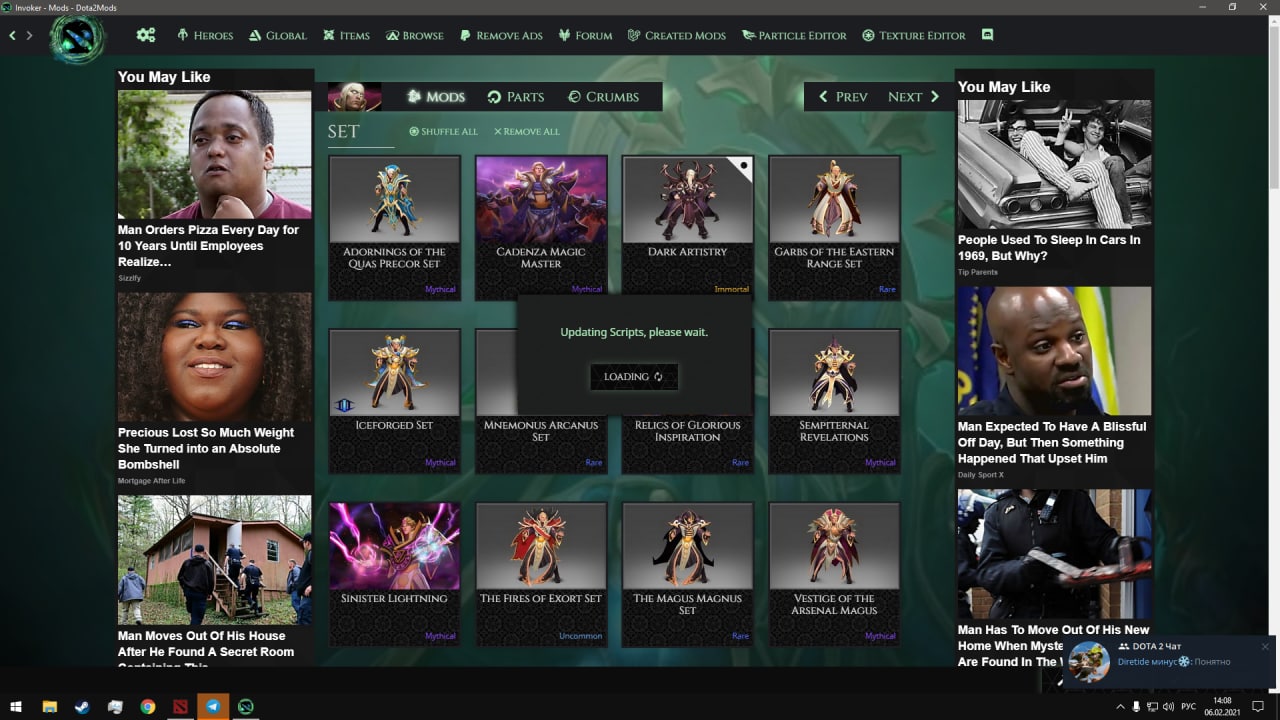Go forward with the right navigation arrow

click(x=29, y=35)
